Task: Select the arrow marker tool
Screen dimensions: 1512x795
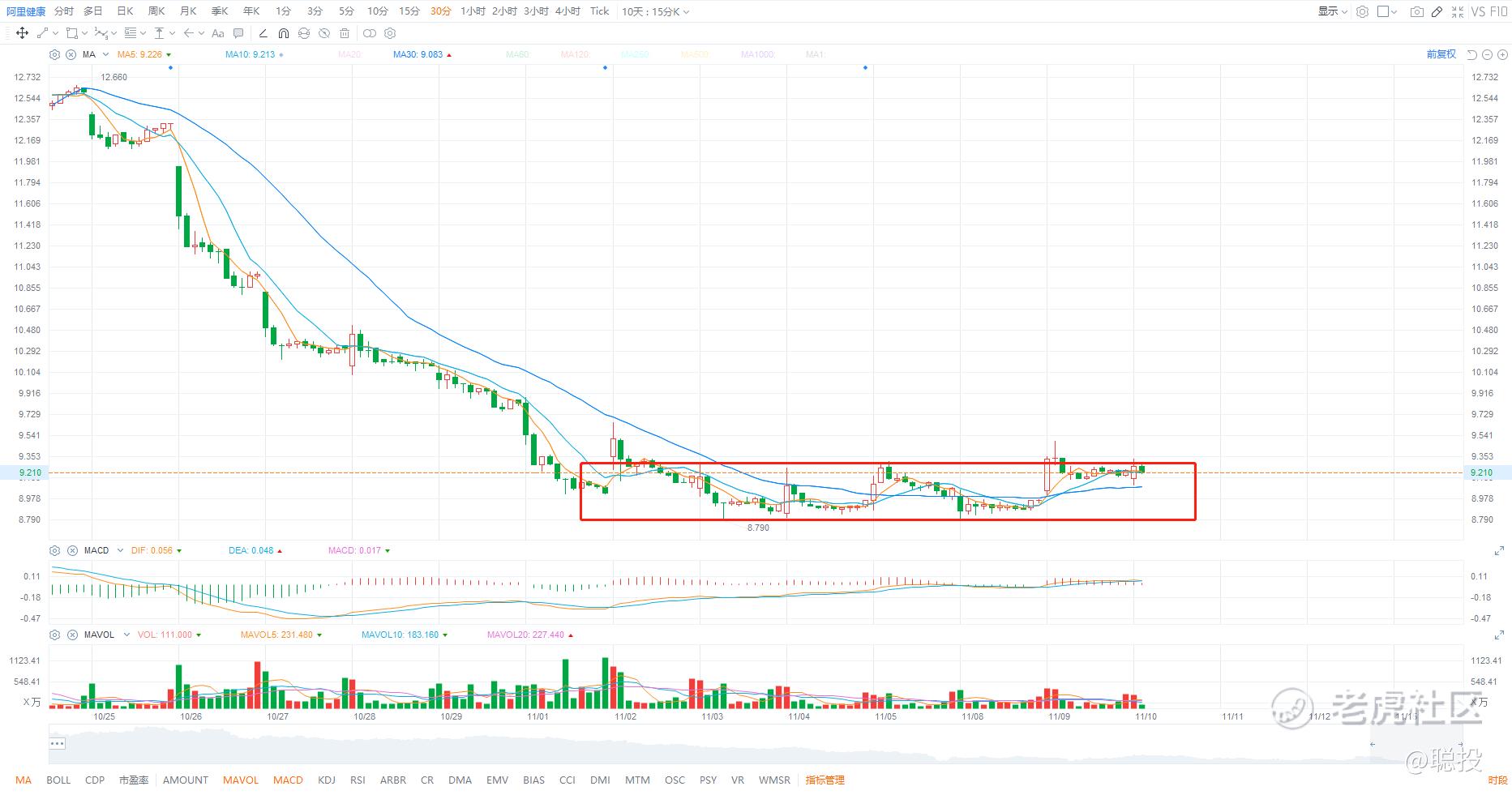Action: 188,33
